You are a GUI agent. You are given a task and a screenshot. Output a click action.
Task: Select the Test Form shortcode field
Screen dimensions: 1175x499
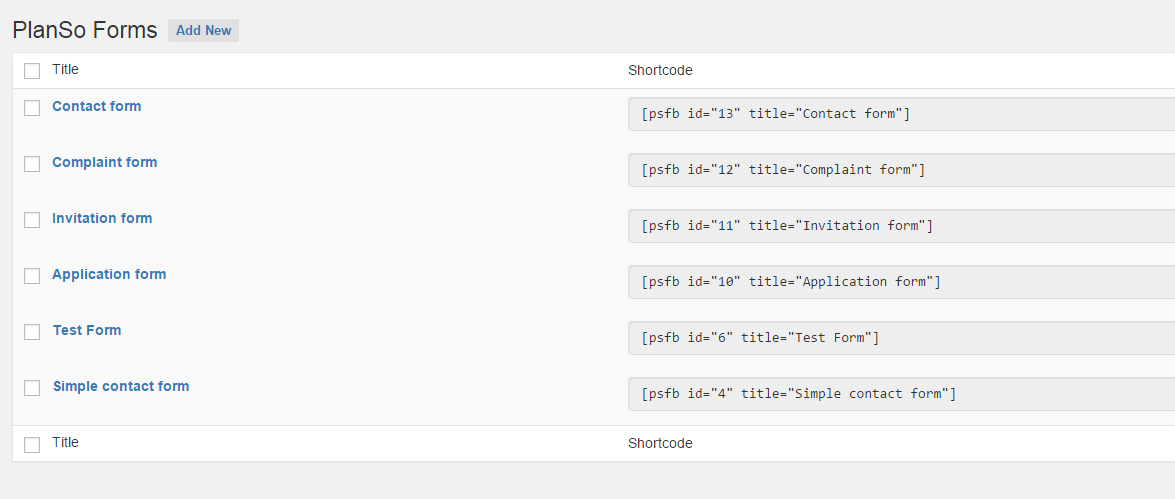901,338
